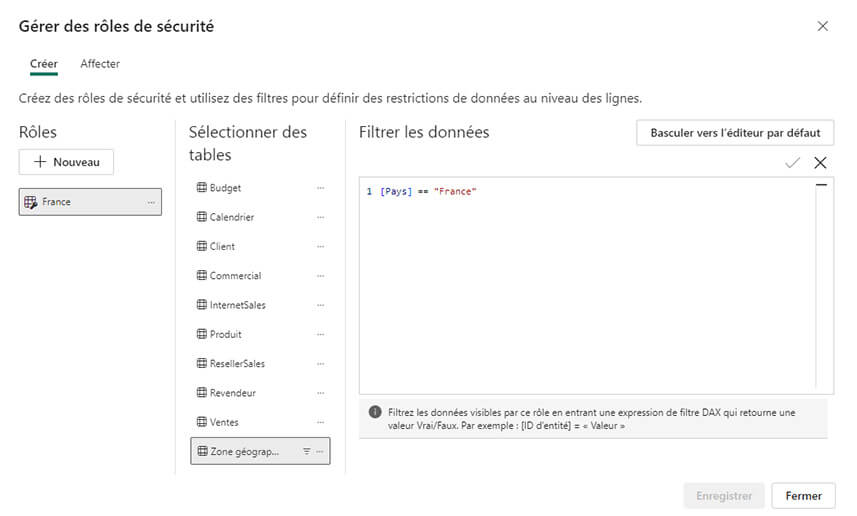Open more options for the ResellerSales table

[320, 363]
